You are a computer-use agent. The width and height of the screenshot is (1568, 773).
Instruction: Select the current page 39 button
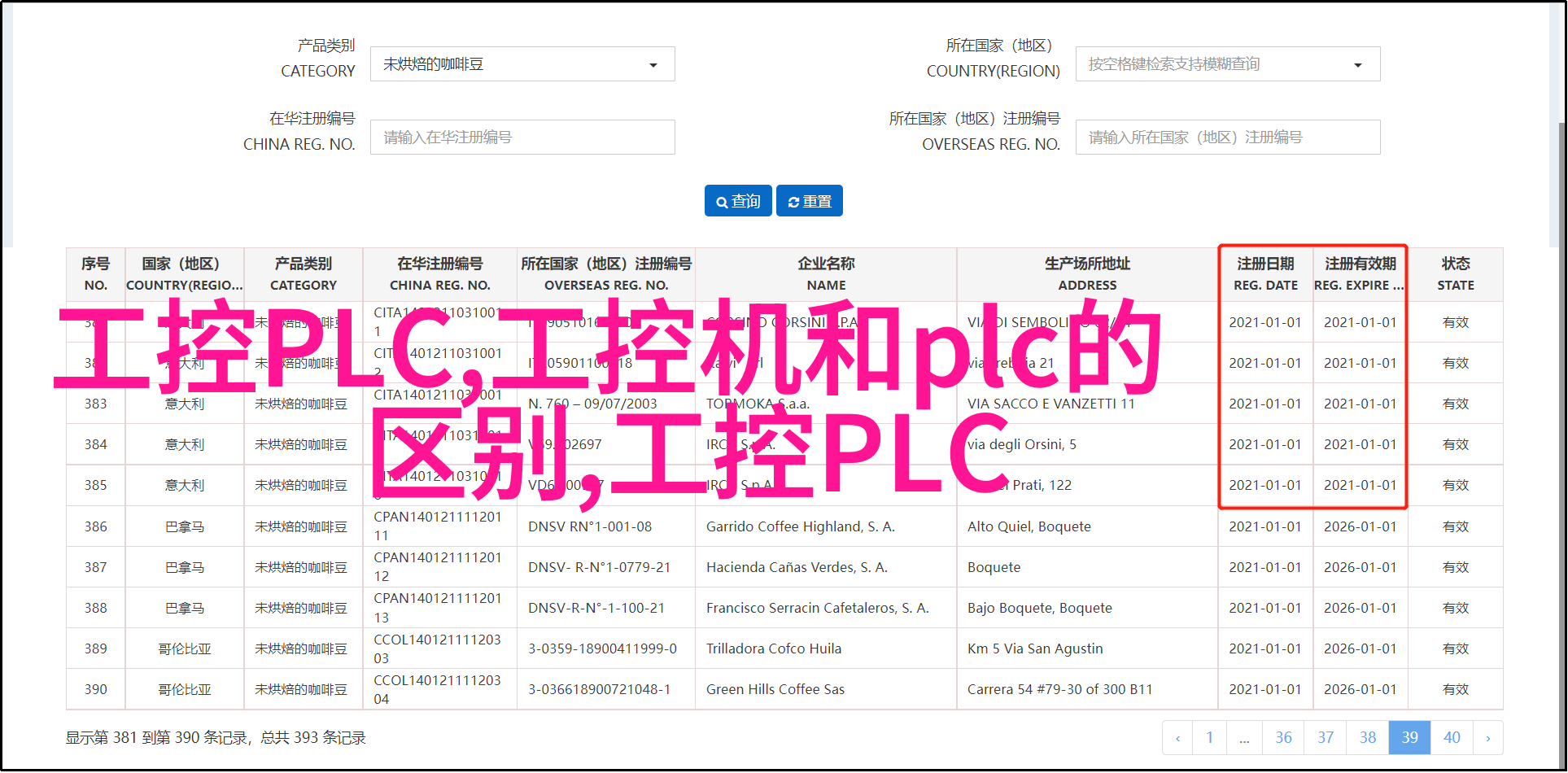[x=1409, y=738]
